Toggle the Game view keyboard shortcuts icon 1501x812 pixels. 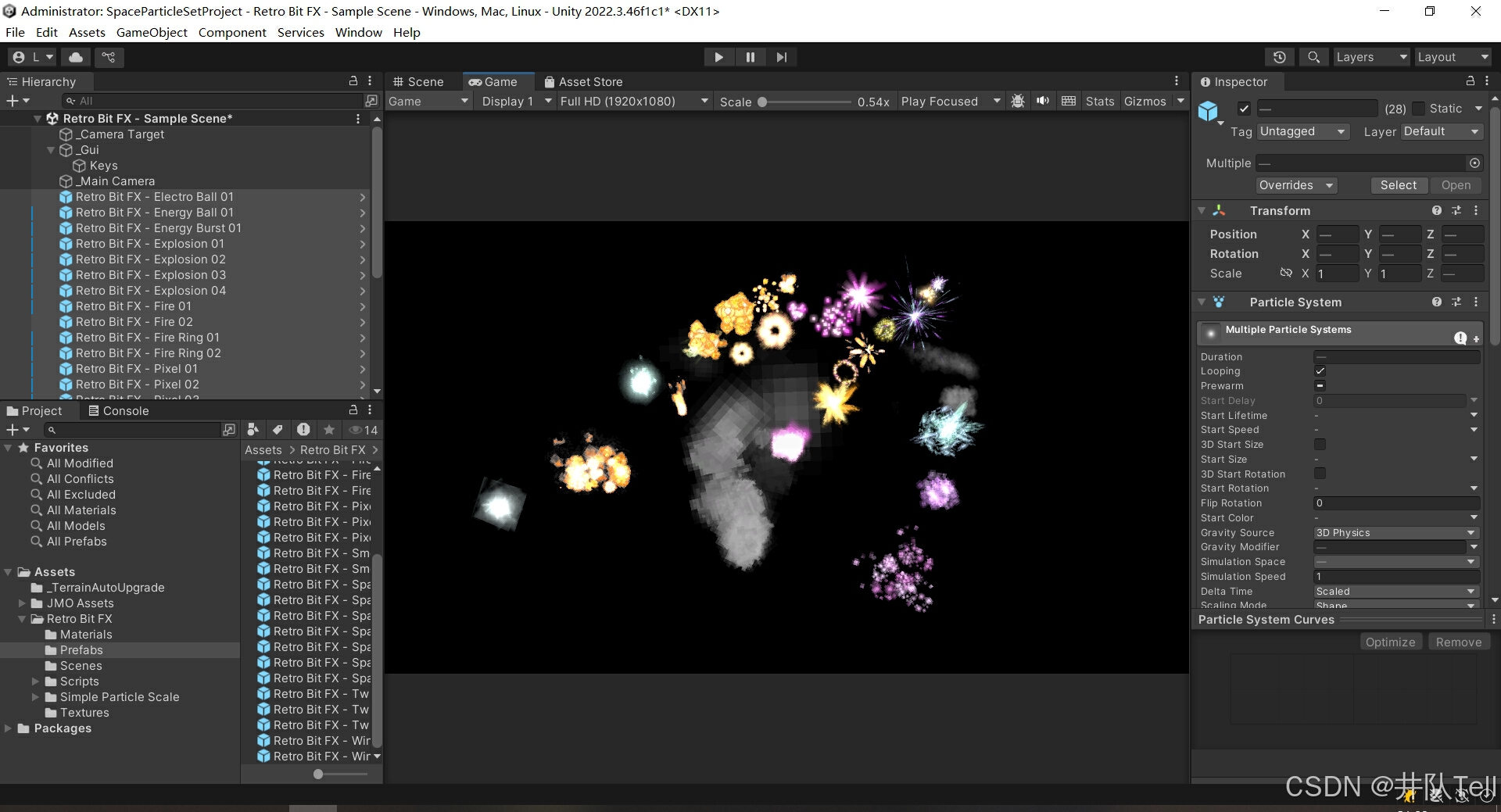point(1069,101)
